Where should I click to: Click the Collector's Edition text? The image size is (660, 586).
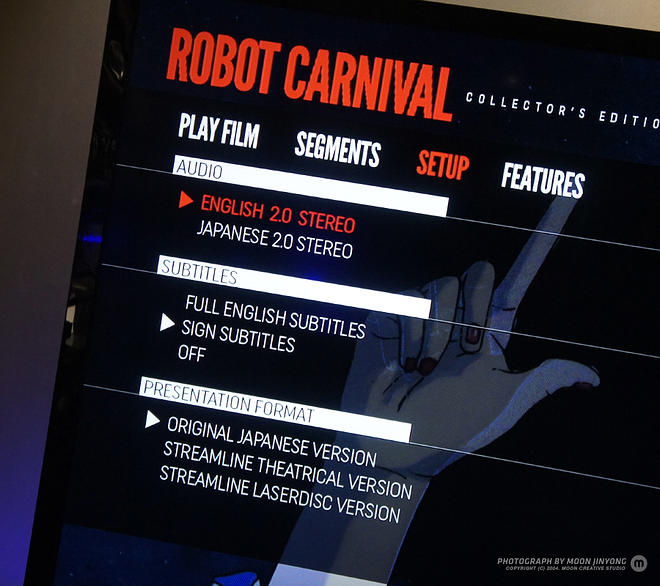click(x=562, y=110)
